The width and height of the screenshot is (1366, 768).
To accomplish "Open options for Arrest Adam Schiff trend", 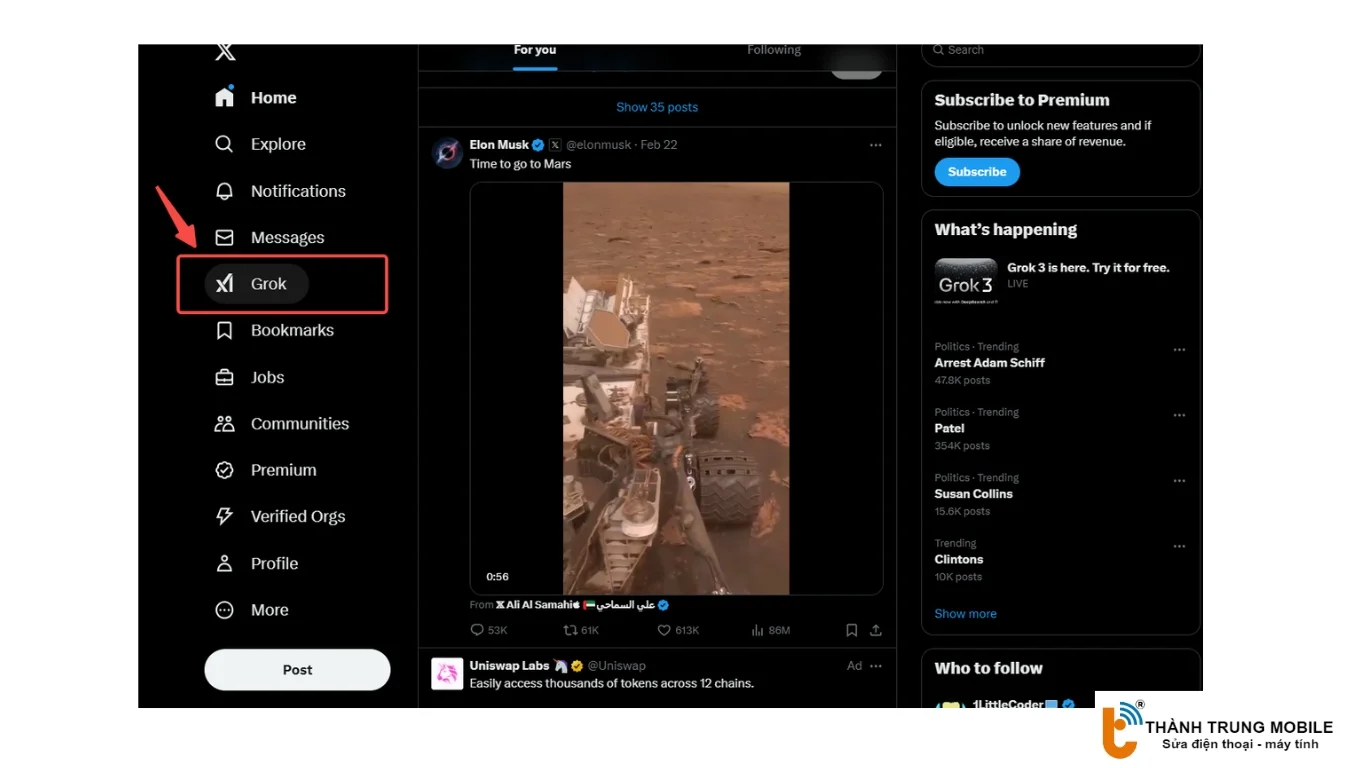I will (1179, 350).
